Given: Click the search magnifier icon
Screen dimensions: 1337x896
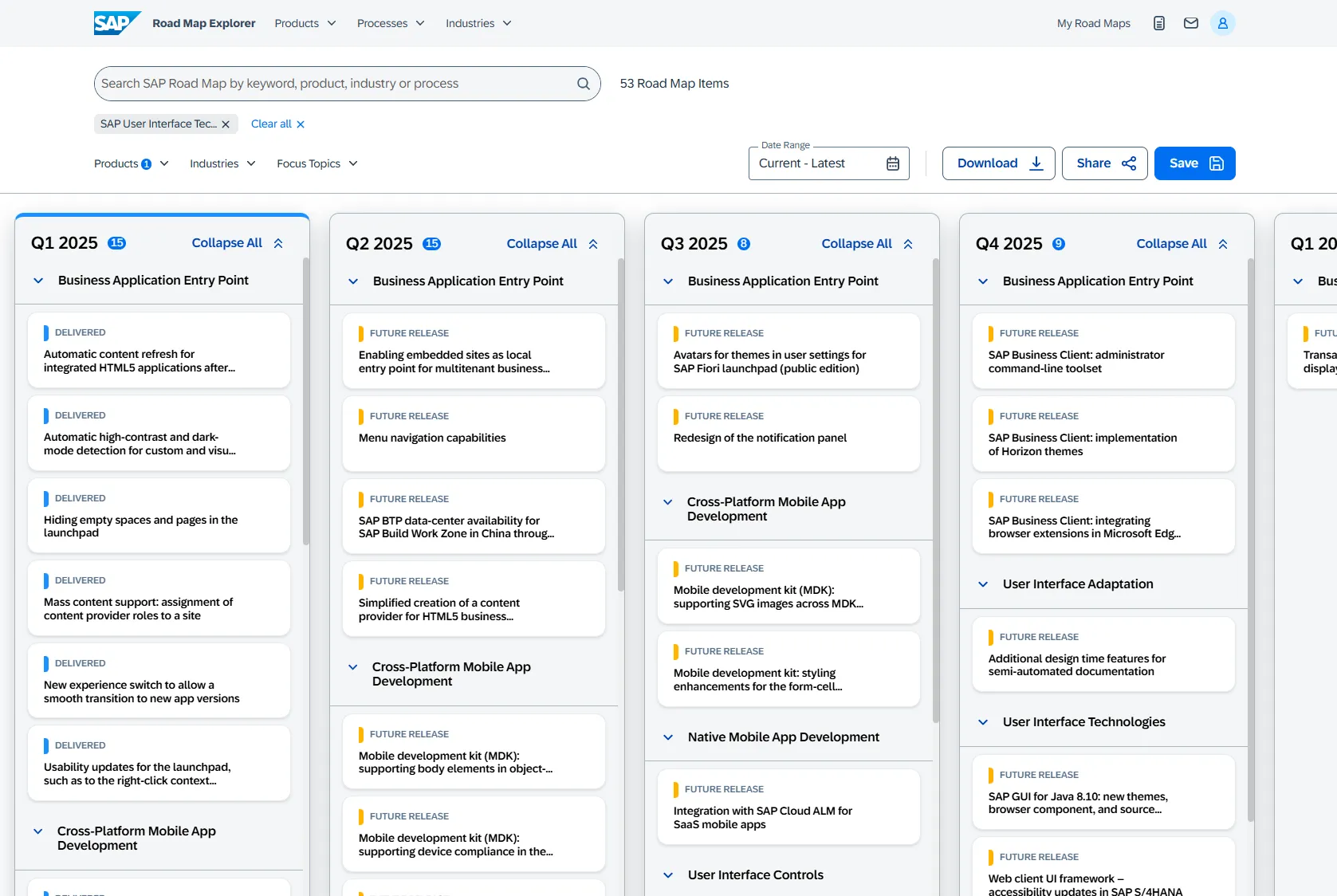Looking at the screenshot, I should pyautogui.click(x=583, y=84).
